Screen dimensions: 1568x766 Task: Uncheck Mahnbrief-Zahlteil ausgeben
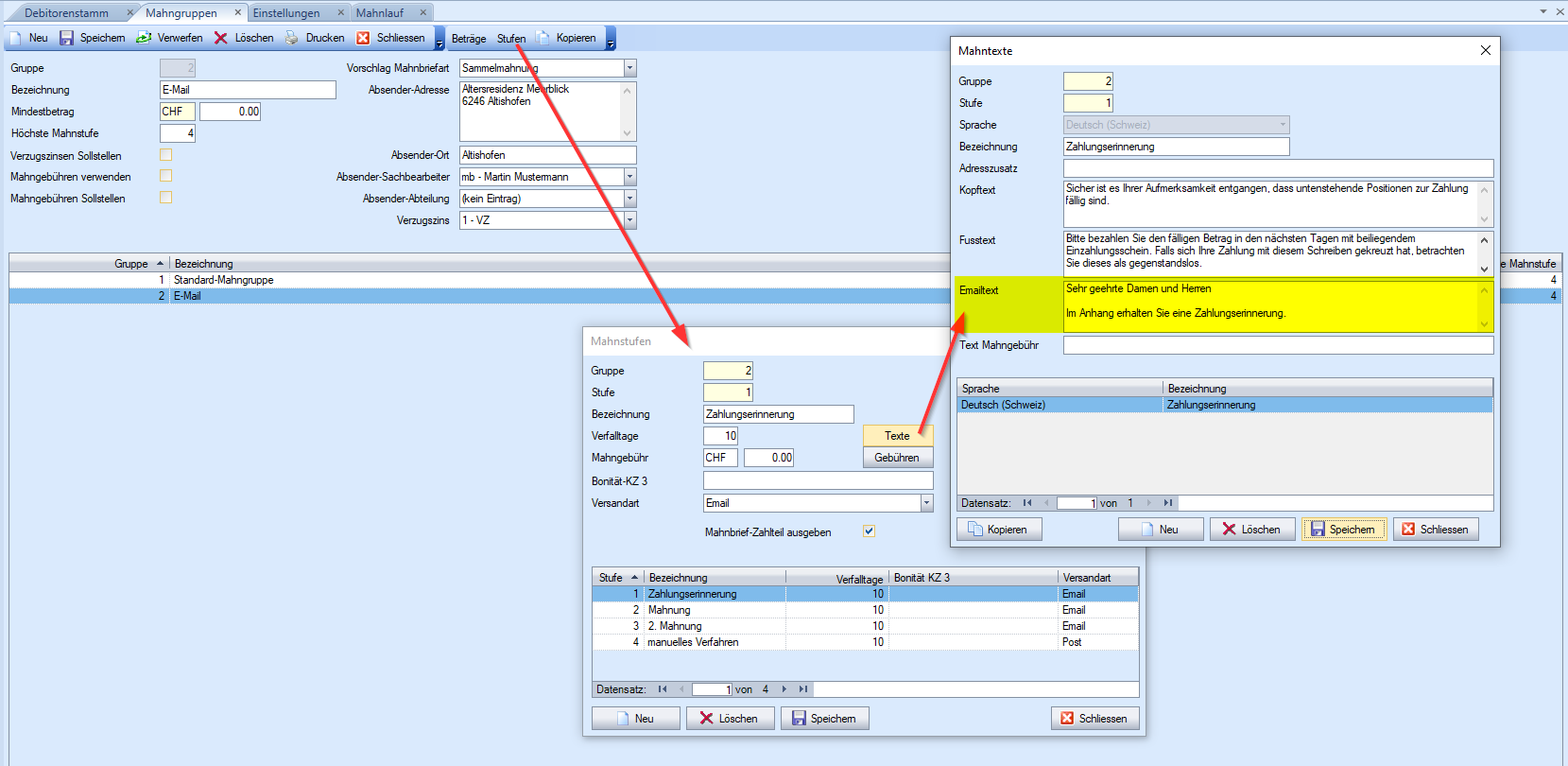869,531
